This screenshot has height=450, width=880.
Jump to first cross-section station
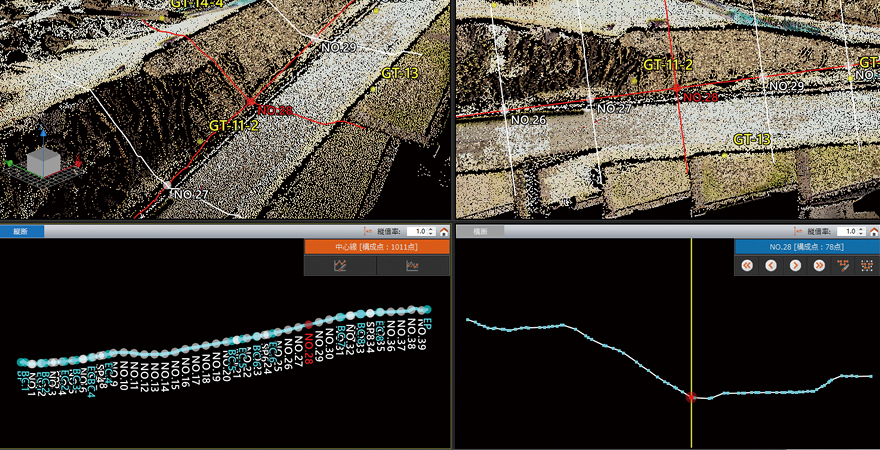tap(747, 265)
